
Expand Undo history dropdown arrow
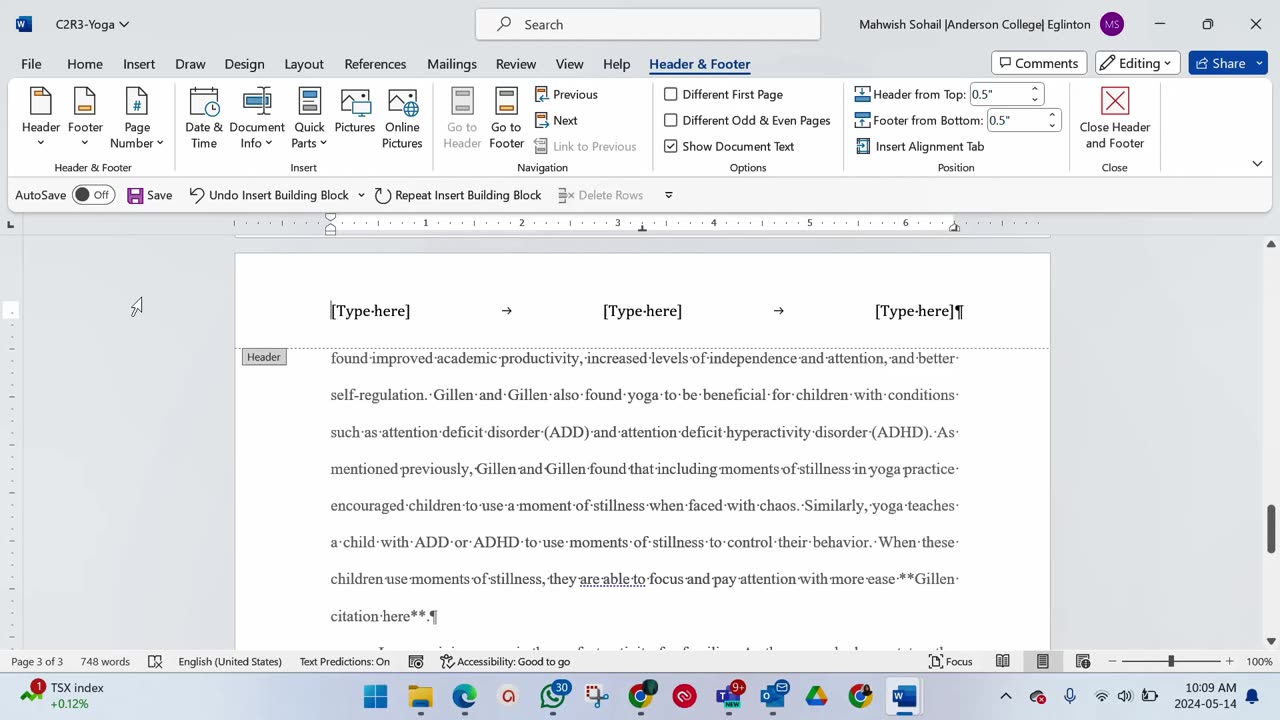(361, 195)
